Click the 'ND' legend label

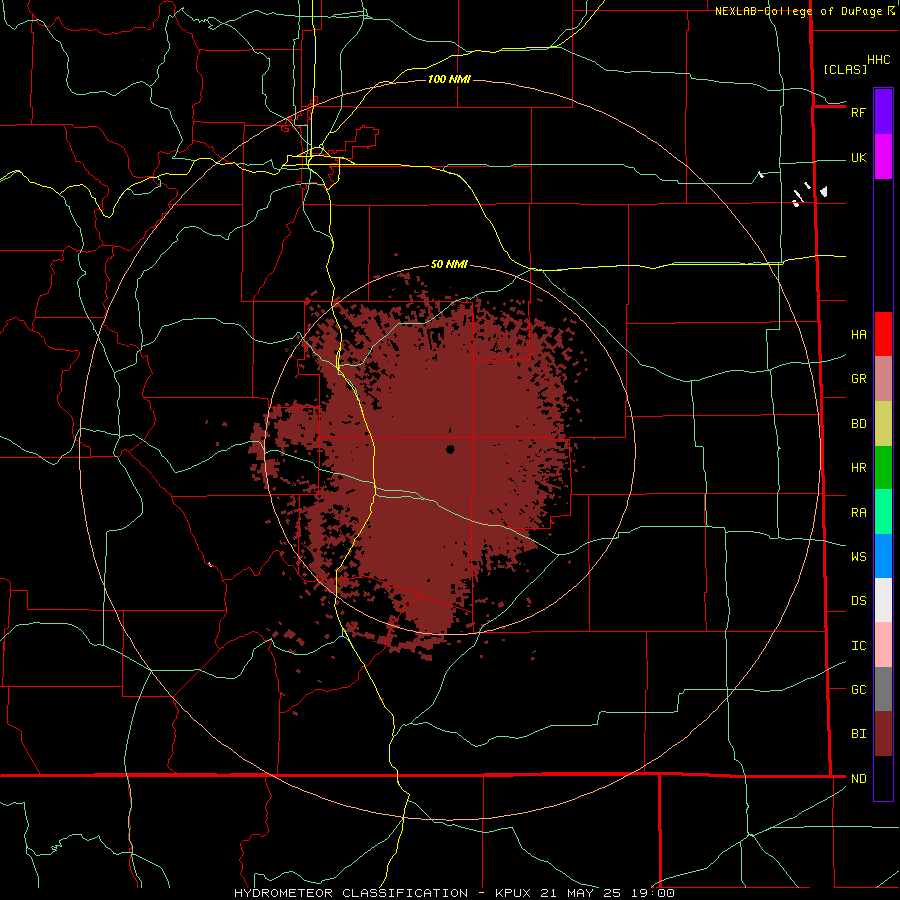pos(858,779)
